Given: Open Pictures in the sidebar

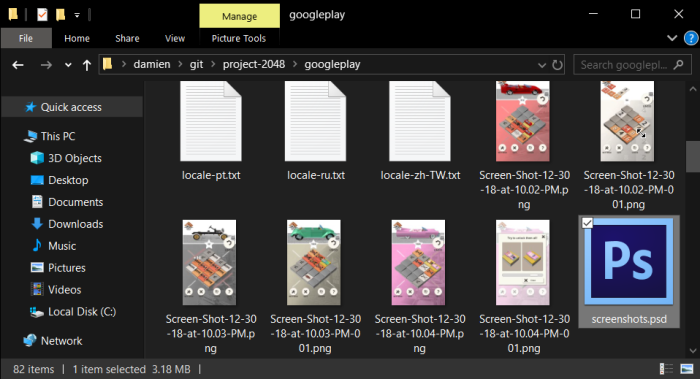Looking at the screenshot, I should click(67, 267).
